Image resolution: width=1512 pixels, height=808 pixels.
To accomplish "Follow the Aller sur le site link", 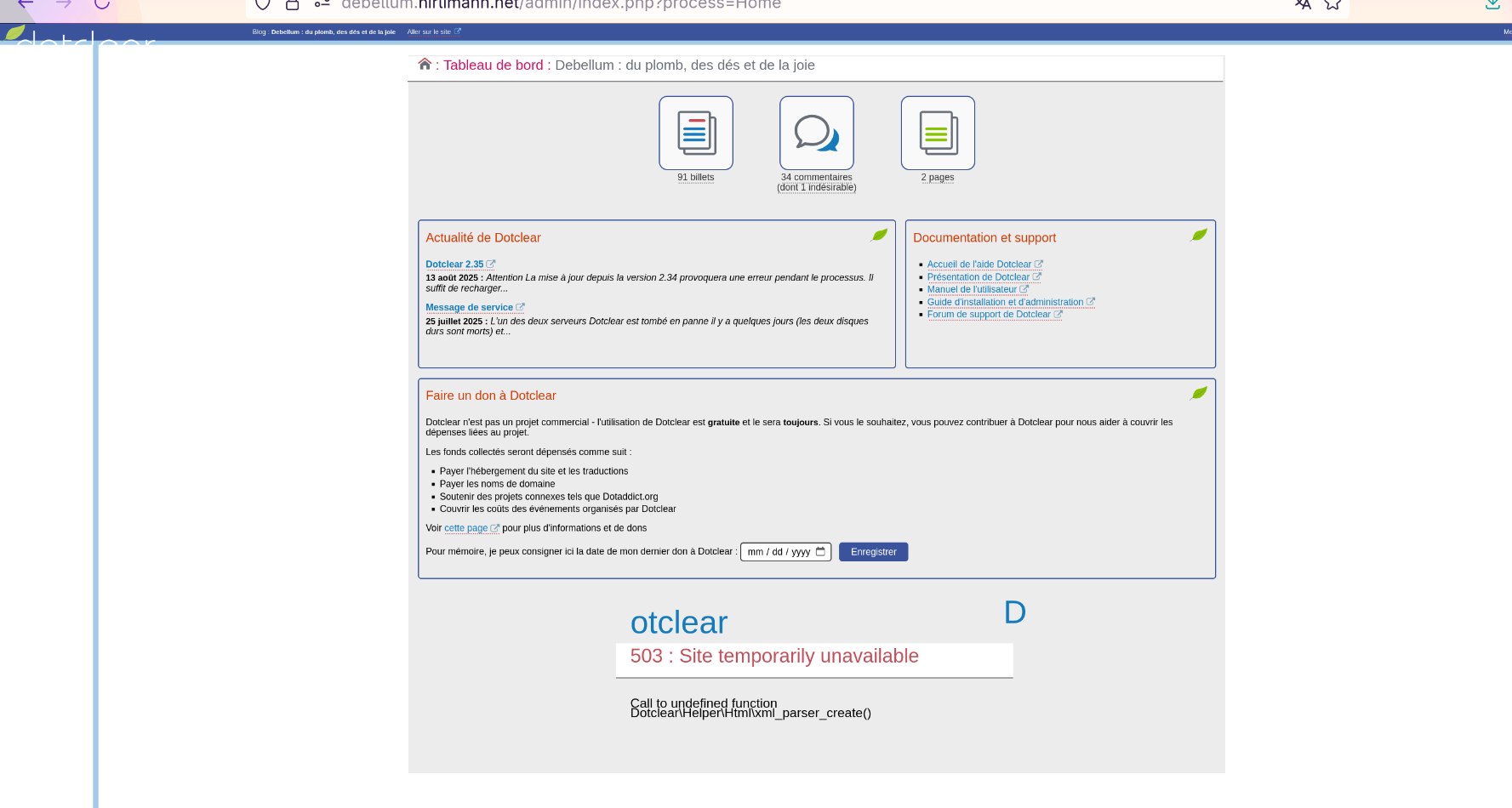I will pos(429,32).
